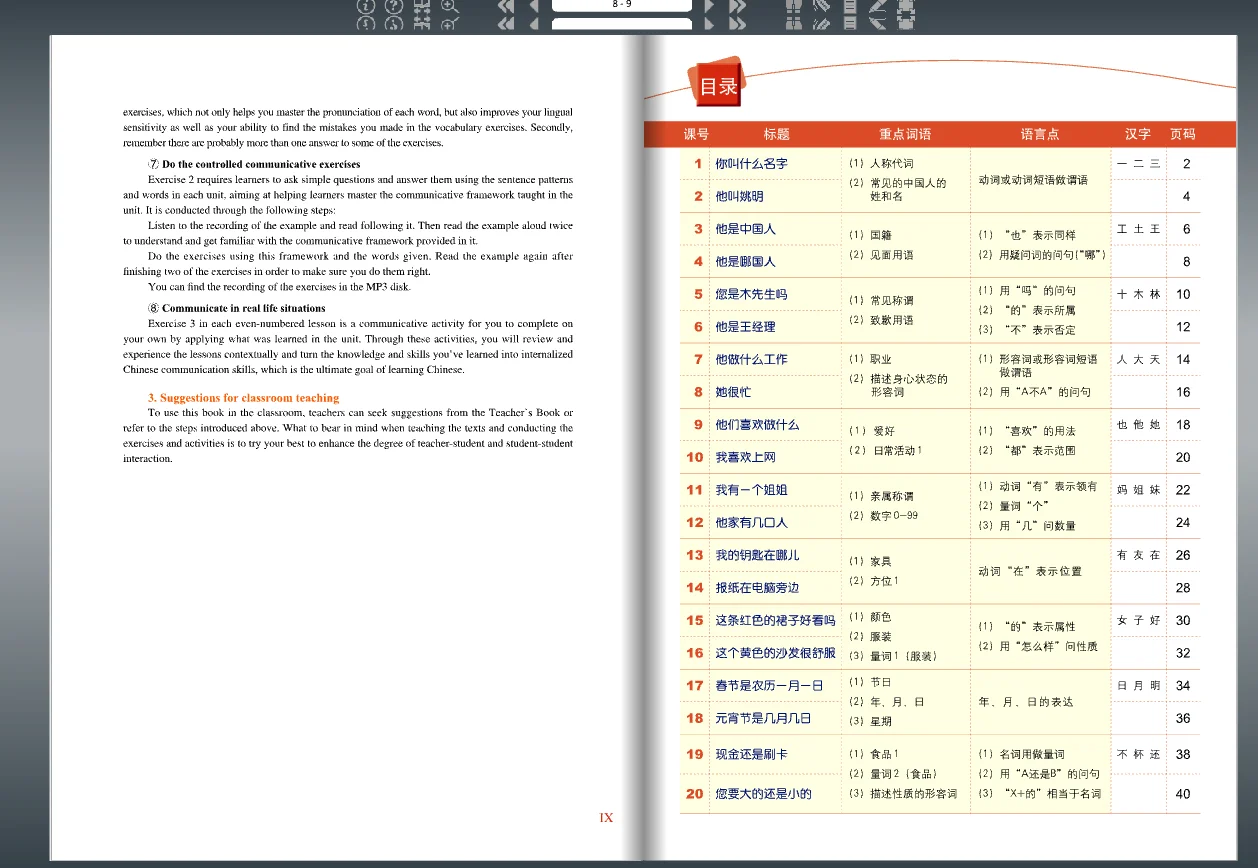The image size is (1258, 868).
Task: Click the 语言点 column header
Action: [x=1040, y=134]
